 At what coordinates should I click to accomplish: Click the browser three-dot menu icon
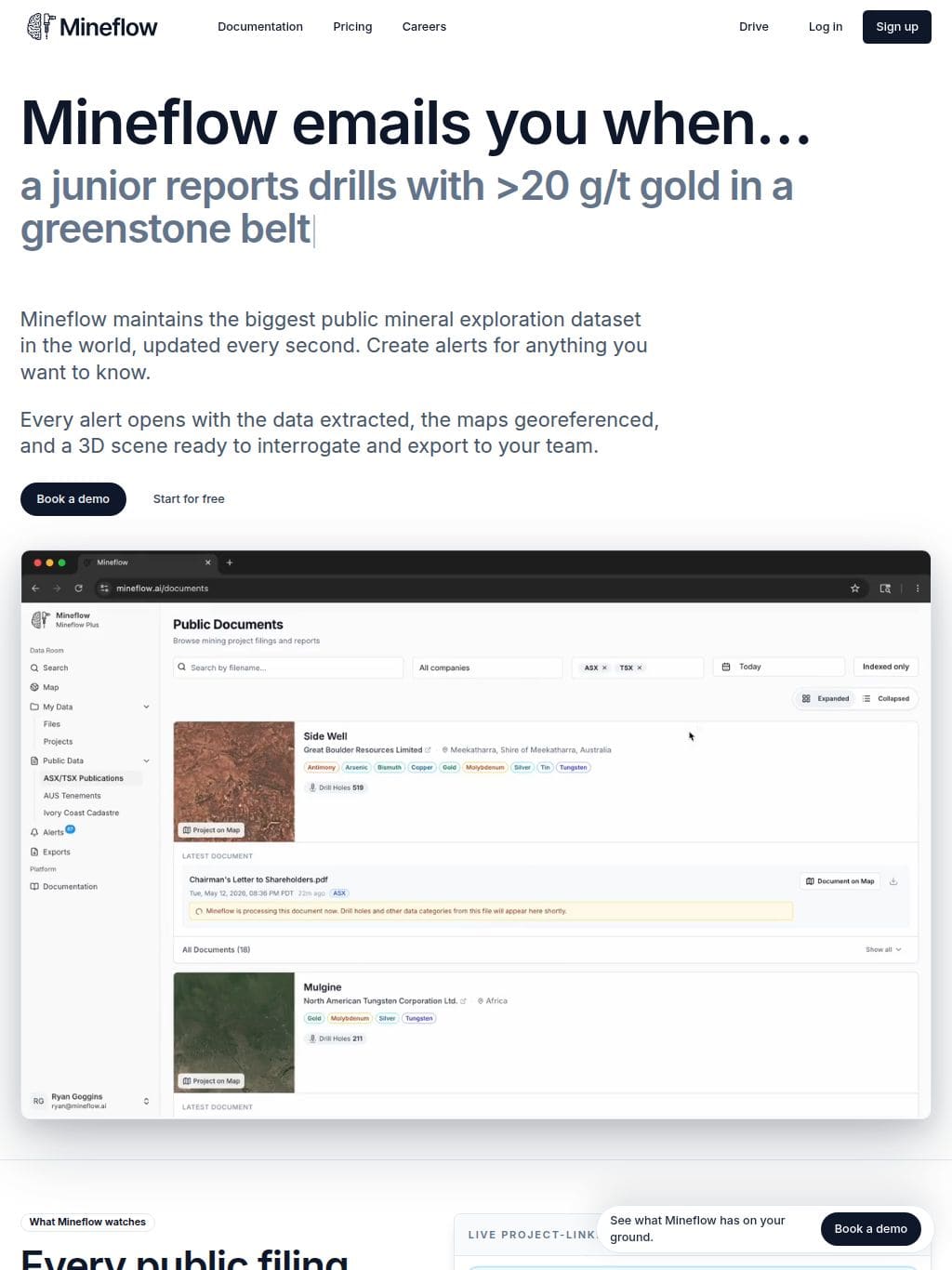[x=918, y=589]
